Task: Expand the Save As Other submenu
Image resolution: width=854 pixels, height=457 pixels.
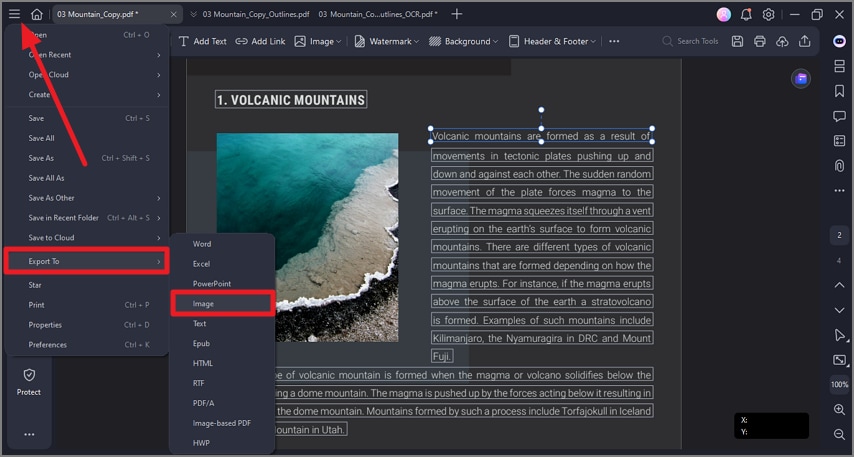Action: click(87, 198)
